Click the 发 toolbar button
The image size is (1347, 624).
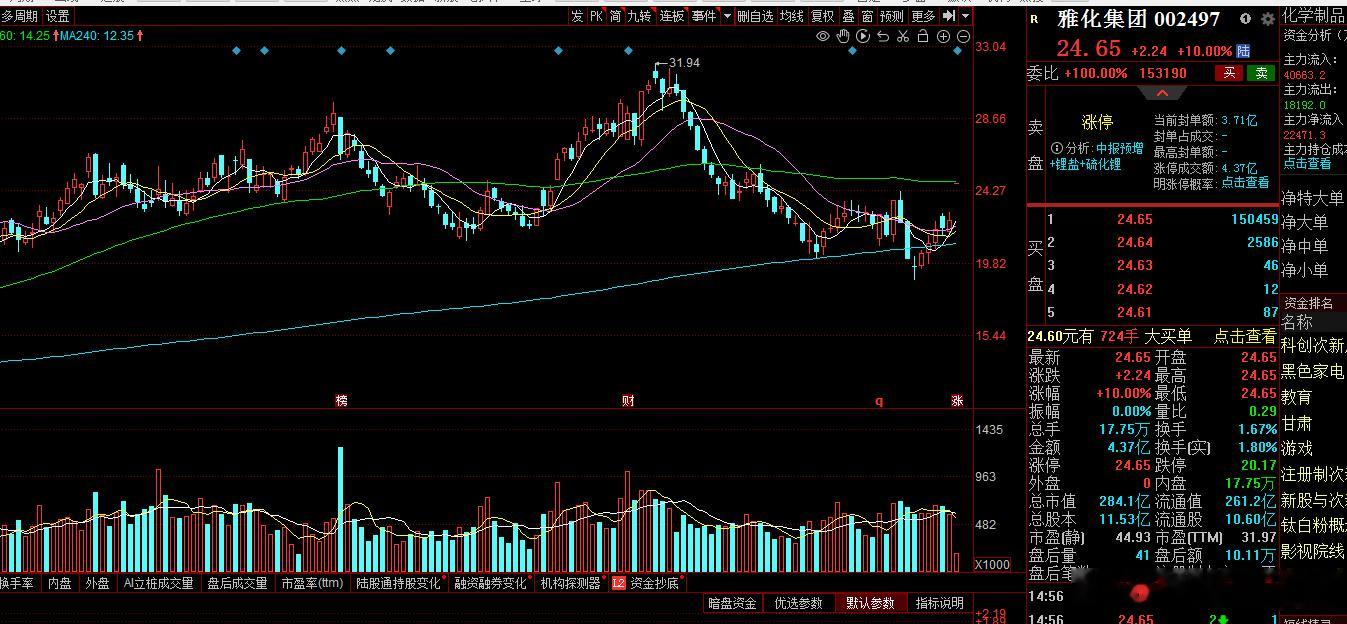pos(577,15)
